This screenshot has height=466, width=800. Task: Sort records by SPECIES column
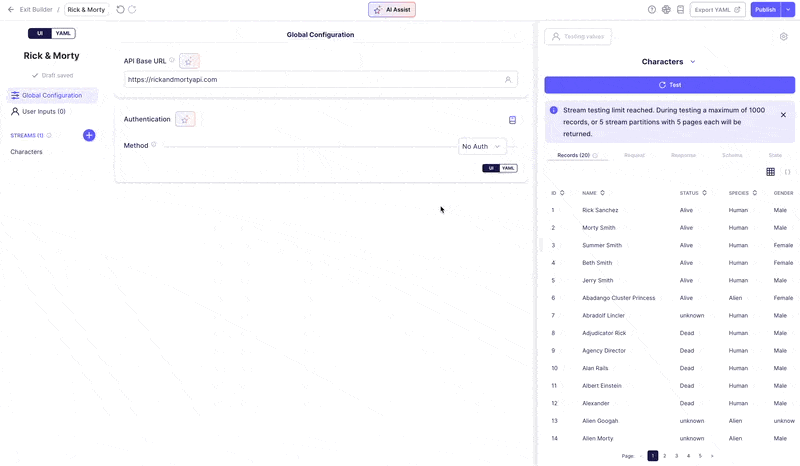click(755, 193)
